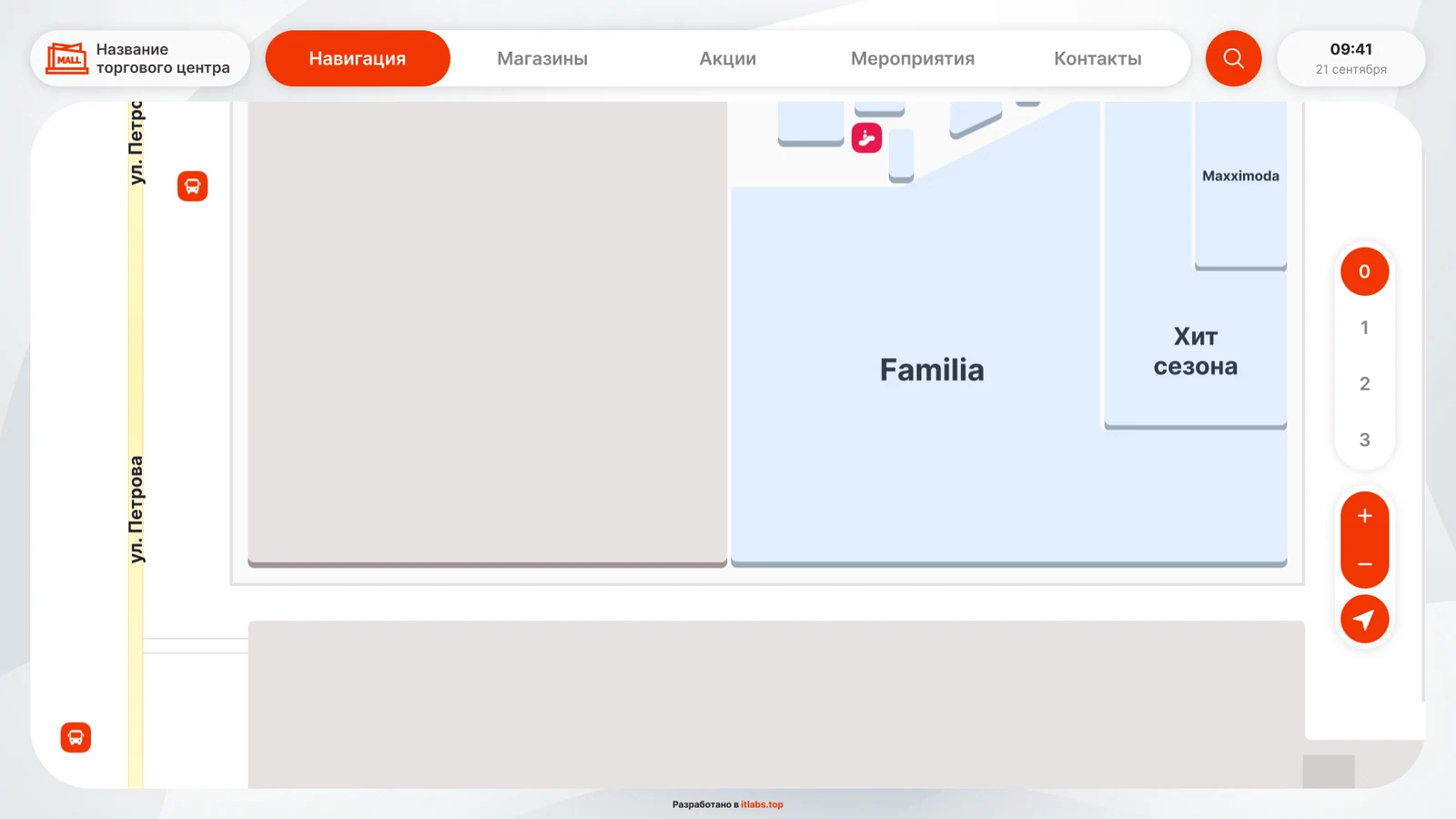The width and height of the screenshot is (1456, 819).
Task: Click the 21 сентября date text
Action: pos(1351,69)
